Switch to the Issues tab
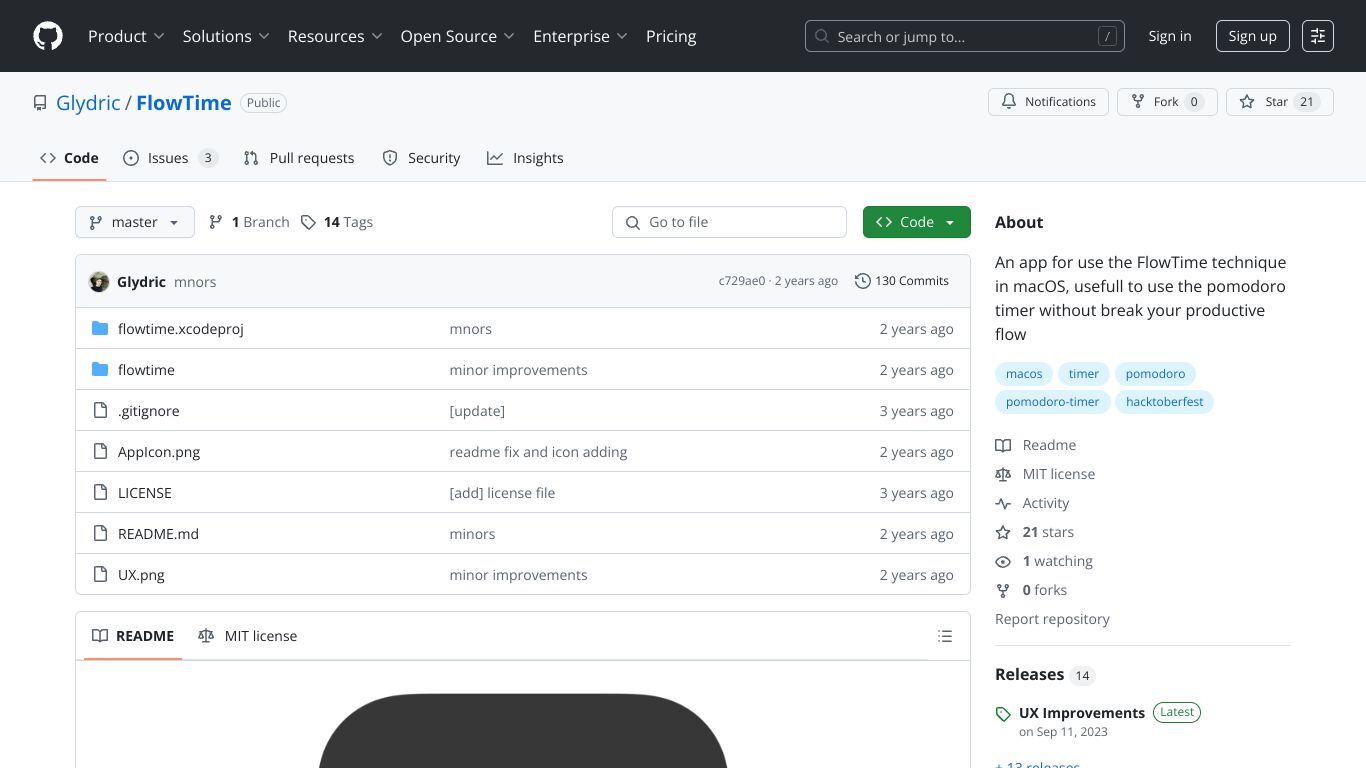 coord(170,158)
